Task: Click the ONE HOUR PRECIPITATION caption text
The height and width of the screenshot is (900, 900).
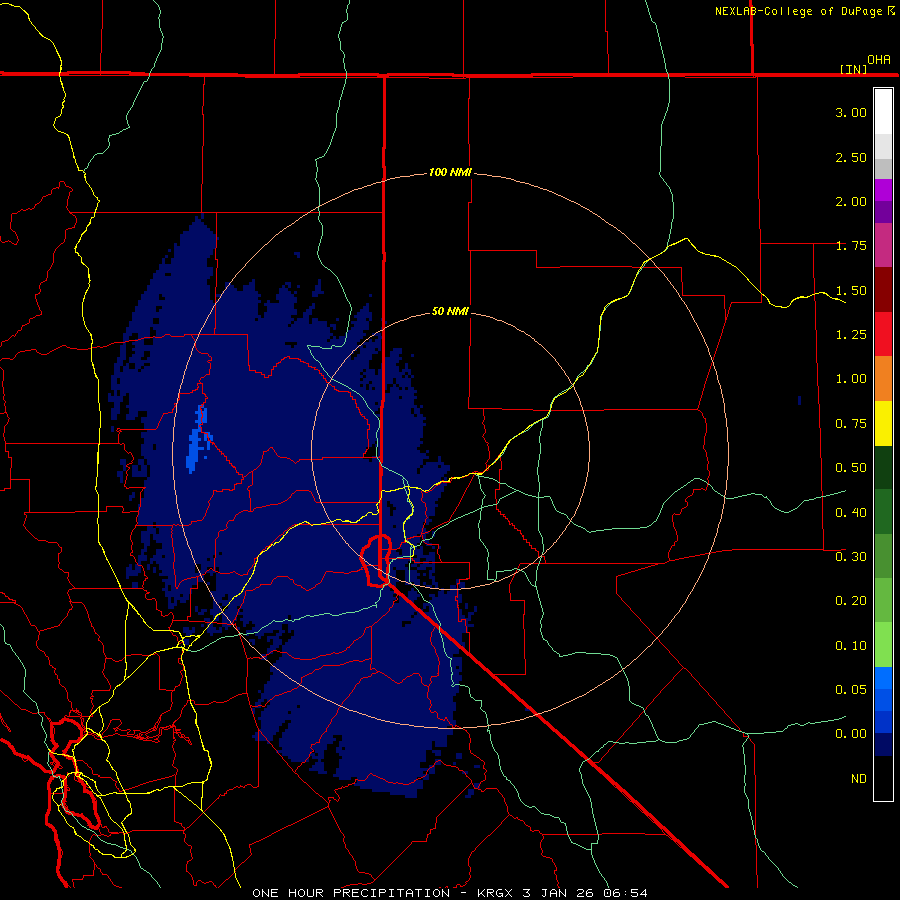Action: click(351, 893)
